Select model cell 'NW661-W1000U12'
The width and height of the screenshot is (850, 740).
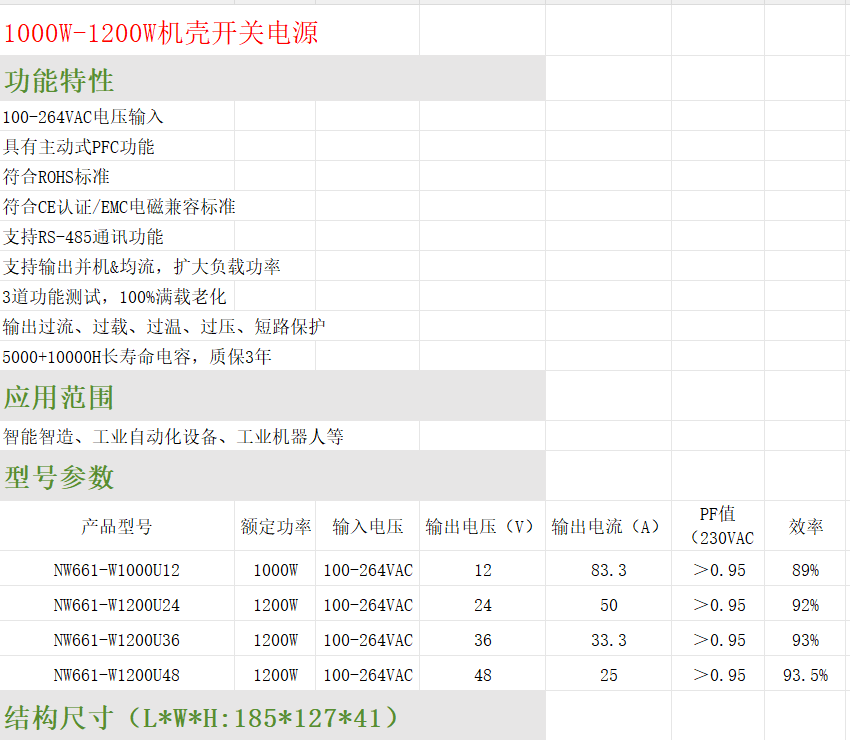(117, 570)
